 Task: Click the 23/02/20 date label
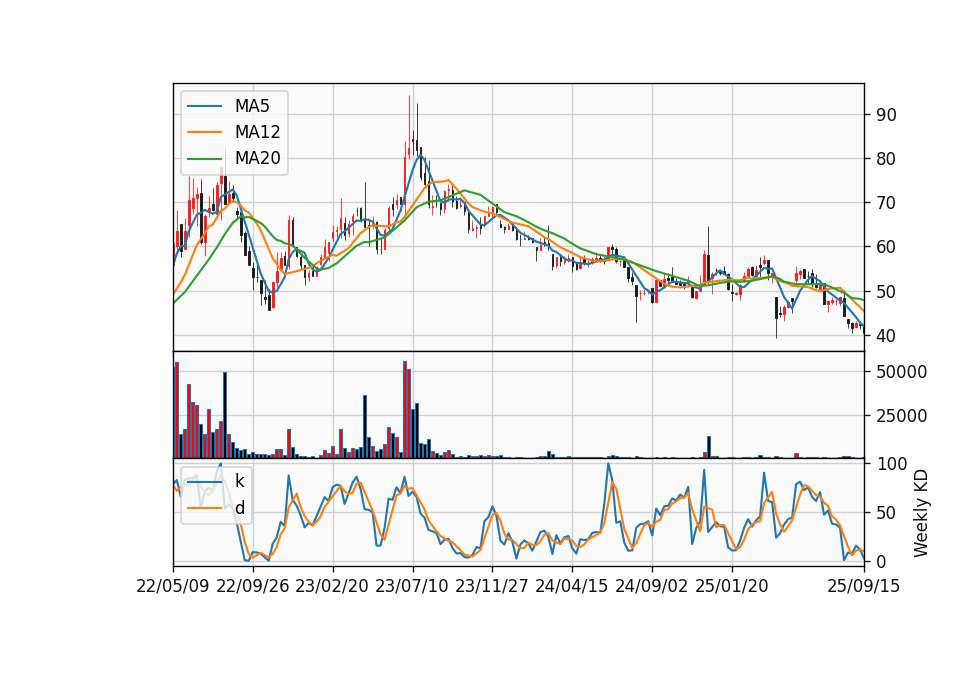(x=332, y=586)
